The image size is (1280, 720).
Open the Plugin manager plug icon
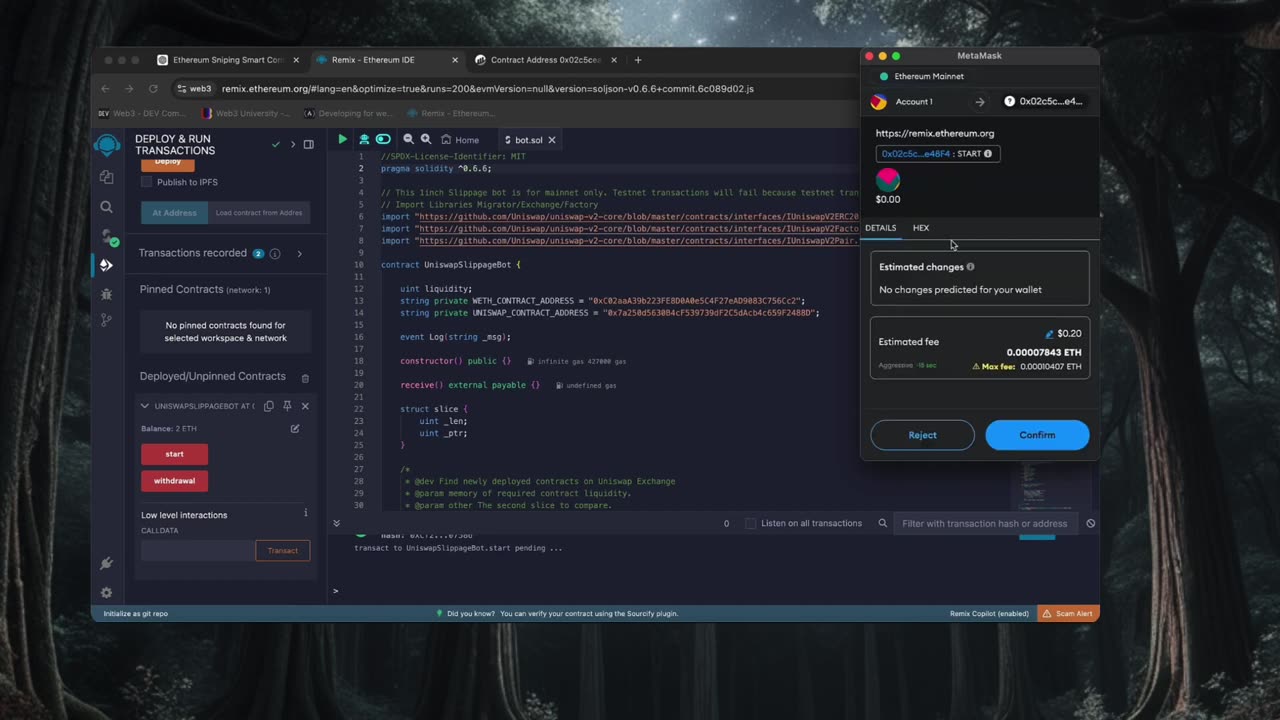click(x=107, y=564)
